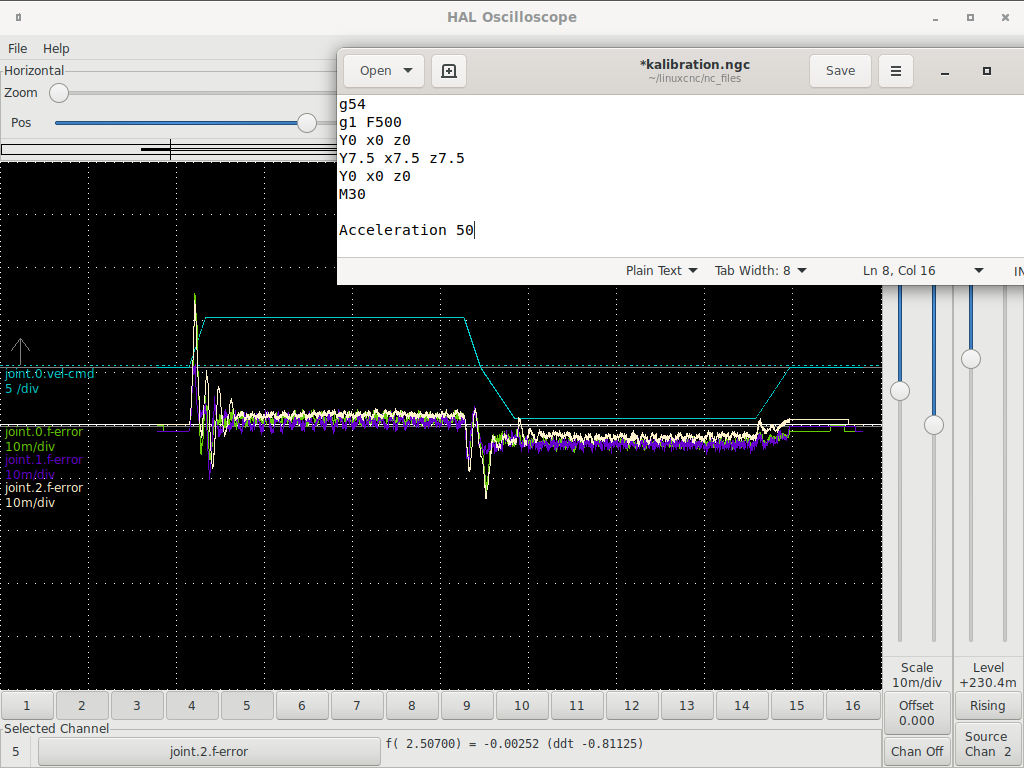The height and width of the screenshot is (768, 1024).
Task: Select channel 2 button
Action: [82, 705]
